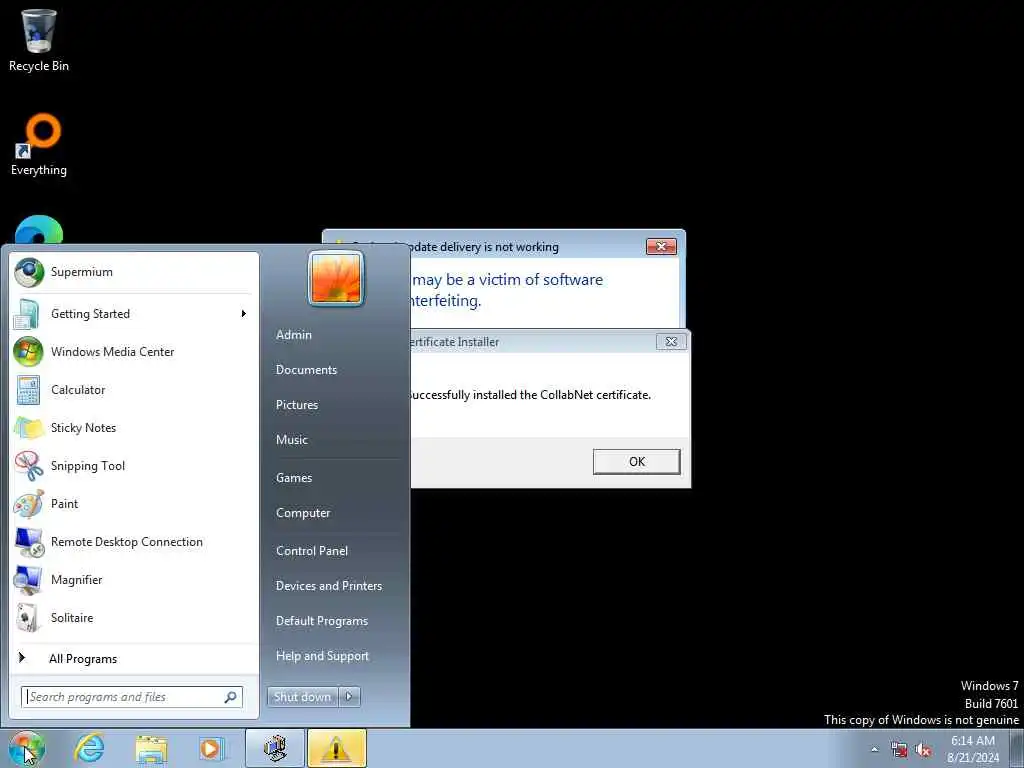Screen dimensions: 1024x768
Task: Click the search magnifier icon
Action: click(x=230, y=697)
